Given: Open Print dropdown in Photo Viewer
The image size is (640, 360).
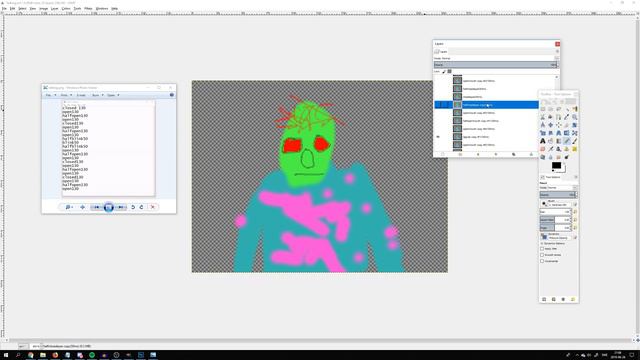Looking at the screenshot, I should point(67,95).
